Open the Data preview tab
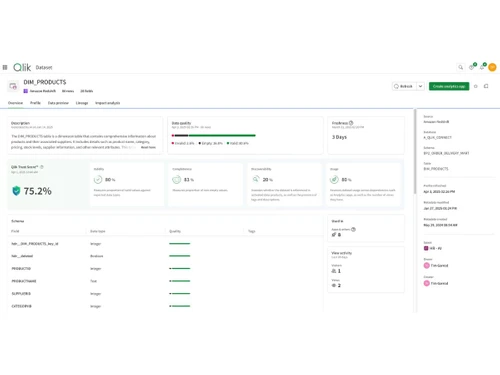 (x=58, y=103)
